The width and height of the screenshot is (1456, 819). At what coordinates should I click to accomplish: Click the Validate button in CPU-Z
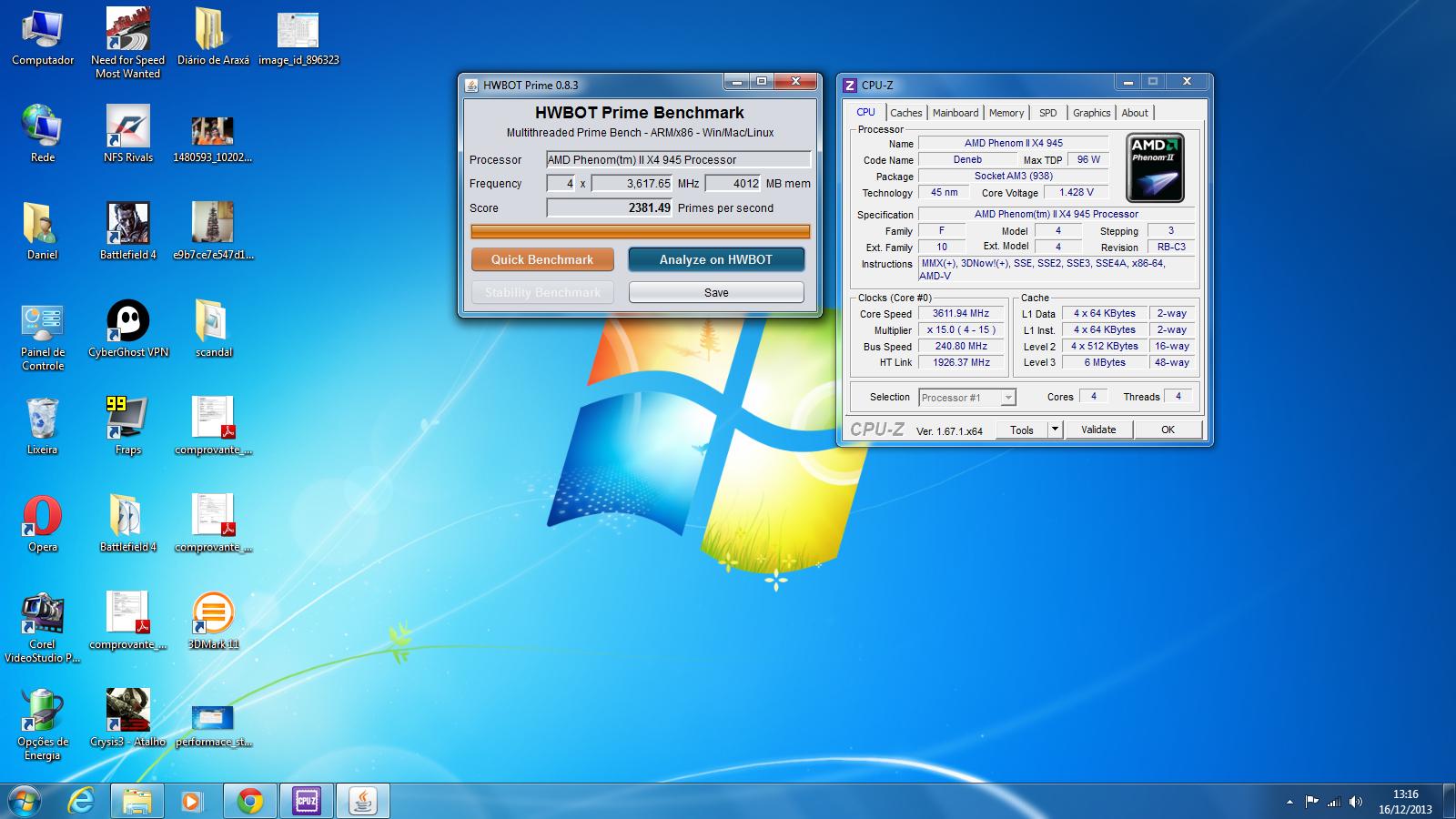click(x=1098, y=430)
